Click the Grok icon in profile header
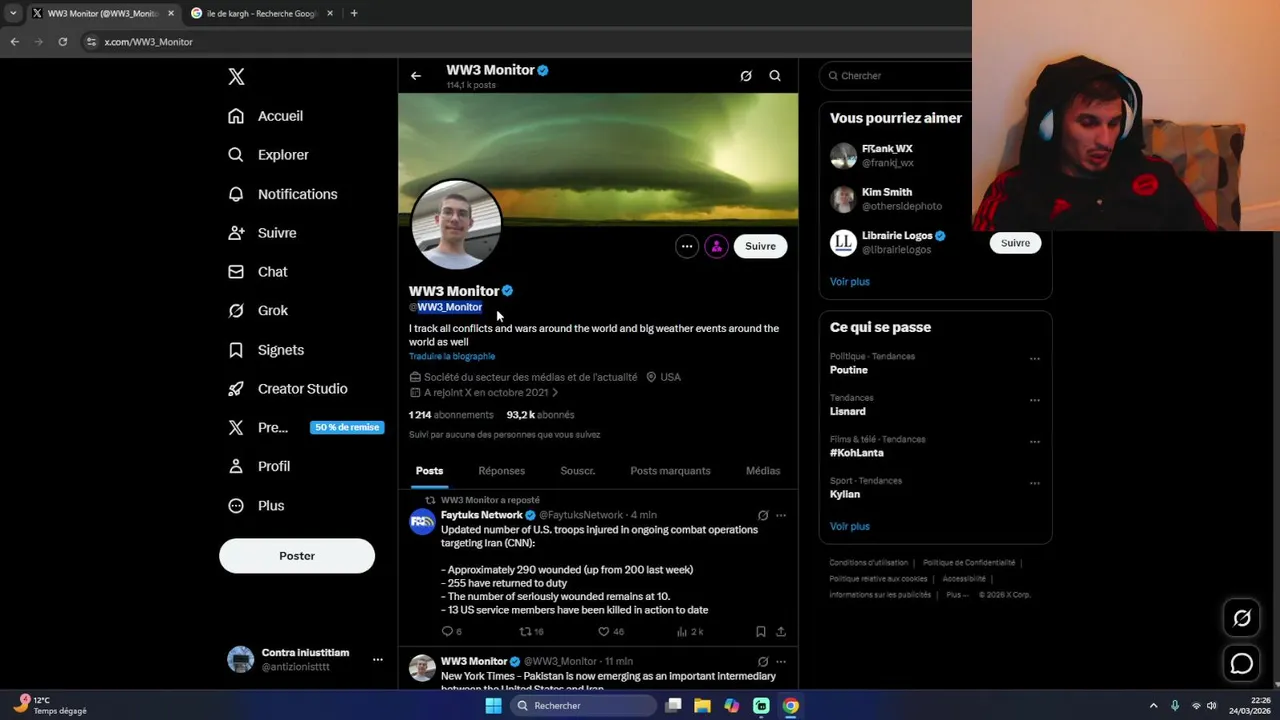The image size is (1280, 720). (x=746, y=76)
